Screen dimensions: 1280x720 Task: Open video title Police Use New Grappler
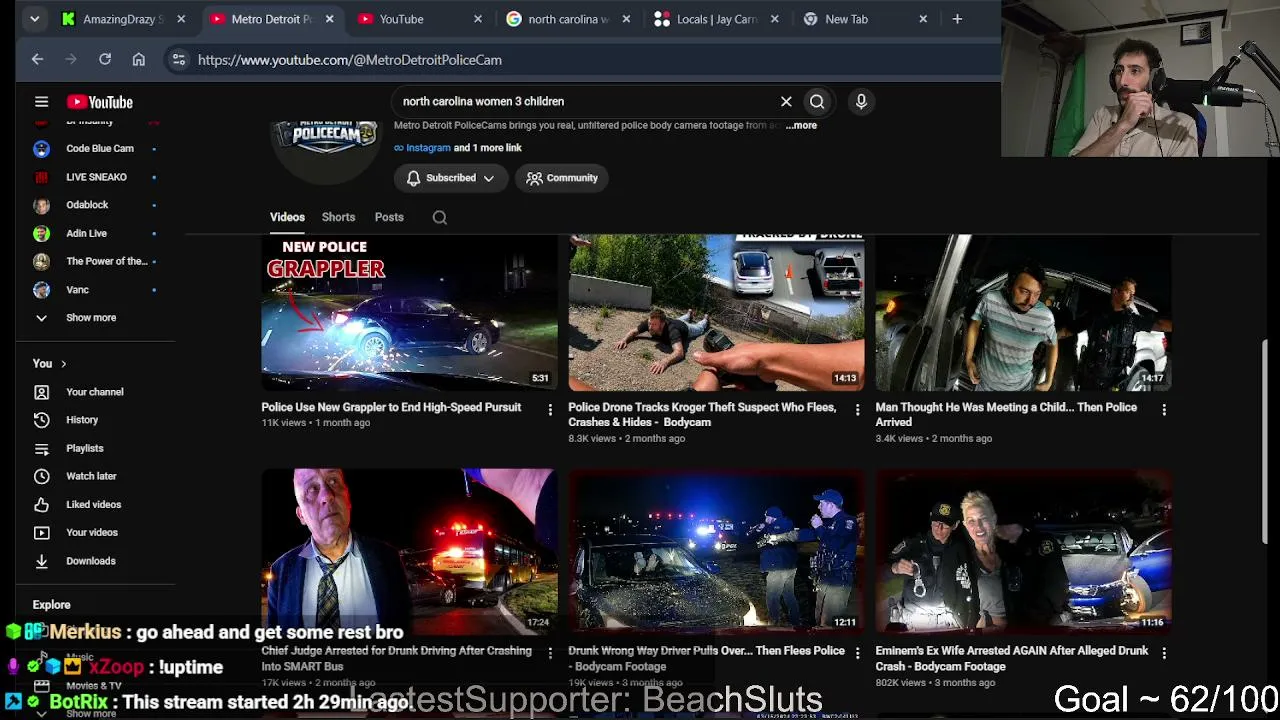point(391,407)
